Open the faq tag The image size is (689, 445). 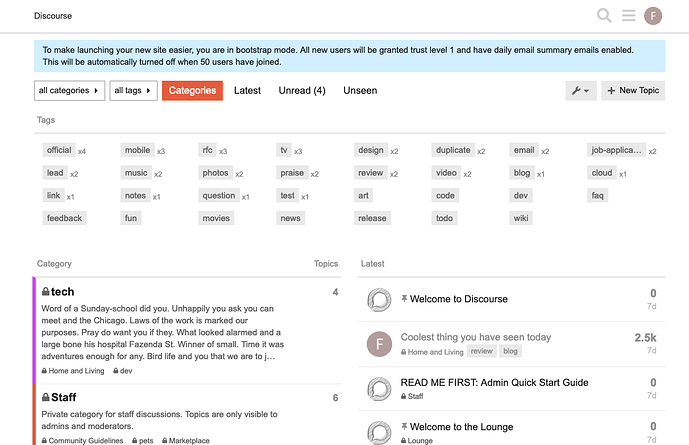coord(598,195)
